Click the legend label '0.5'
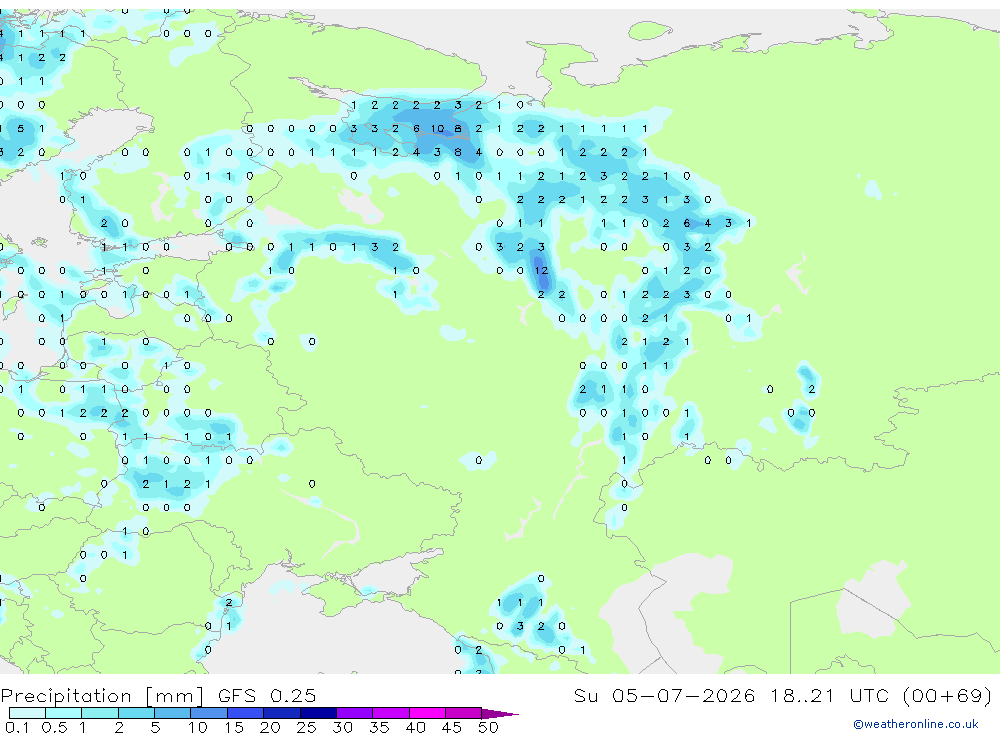The width and height of the screenshot is (1000, 733). 54,727
